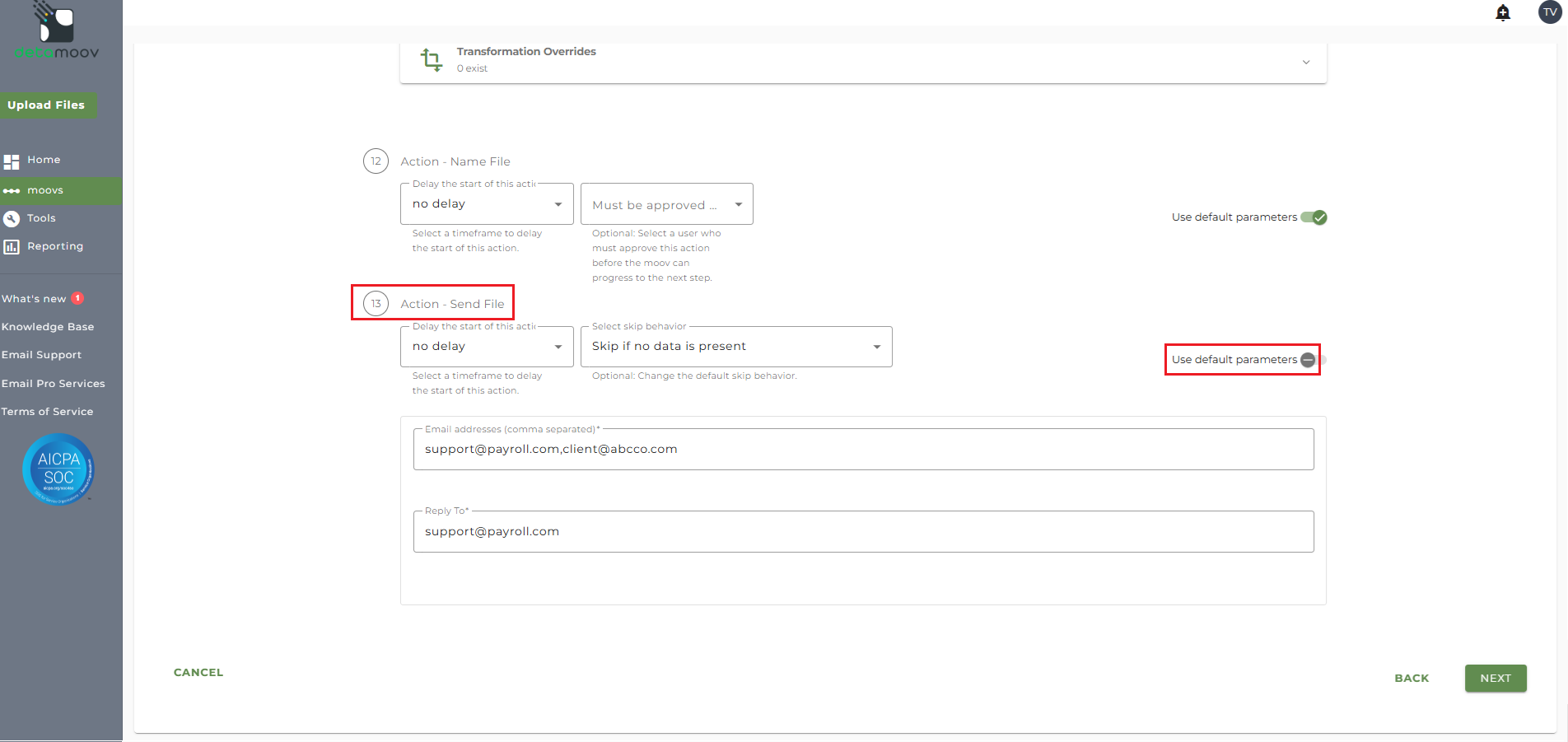1568x742 pixels.
Task: Click the moovs sidebar icon
Action: click(x=12, y=191)
